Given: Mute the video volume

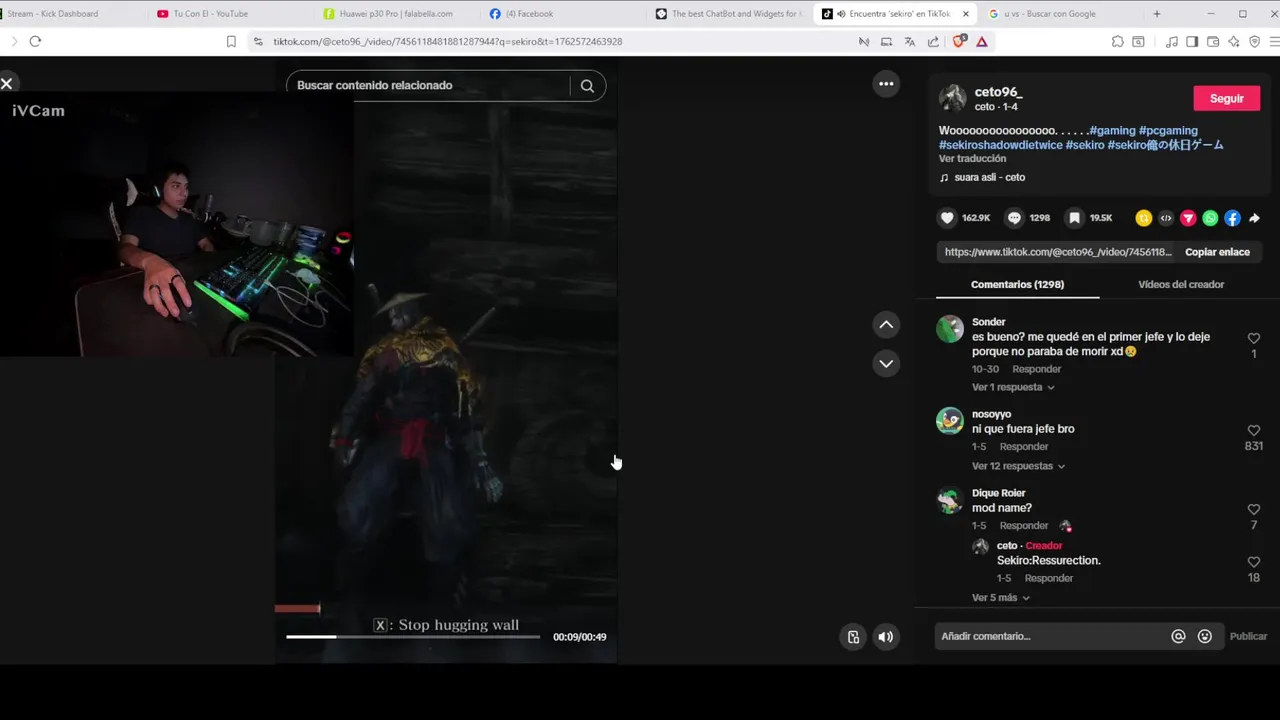Looking at the screenshot, I should [886, 637].
